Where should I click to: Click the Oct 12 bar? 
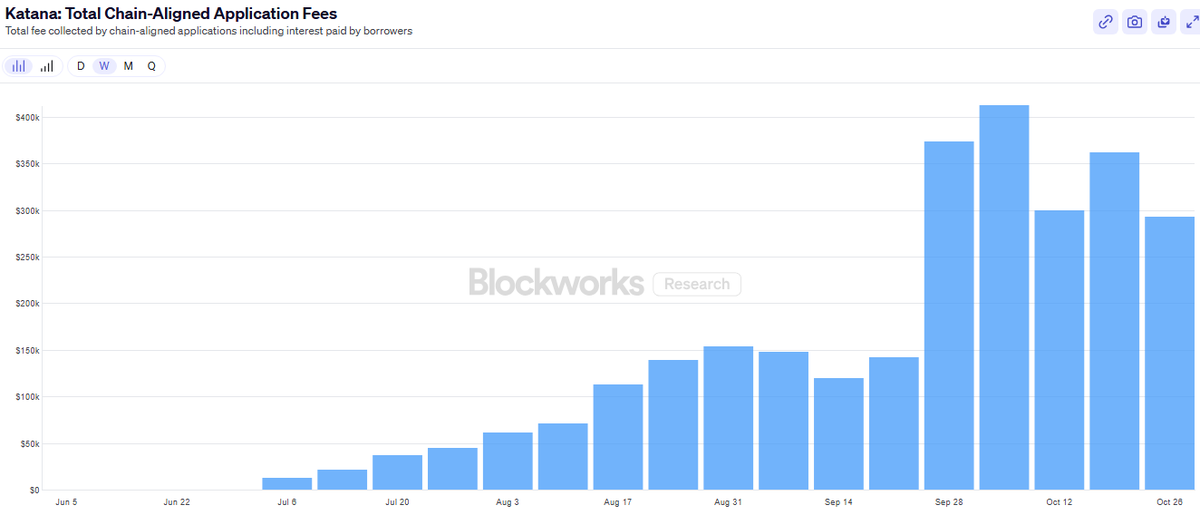pyautogui.click(x=1059, y=350)
